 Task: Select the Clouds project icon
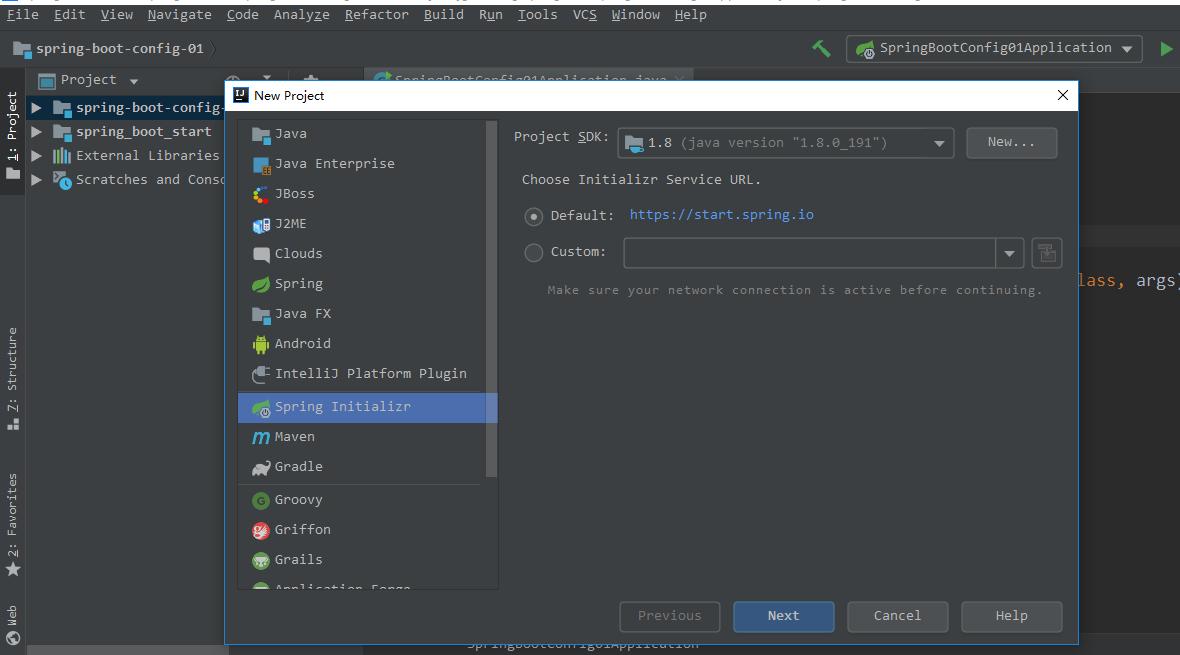pyautogui.click(x=260, y=254)
